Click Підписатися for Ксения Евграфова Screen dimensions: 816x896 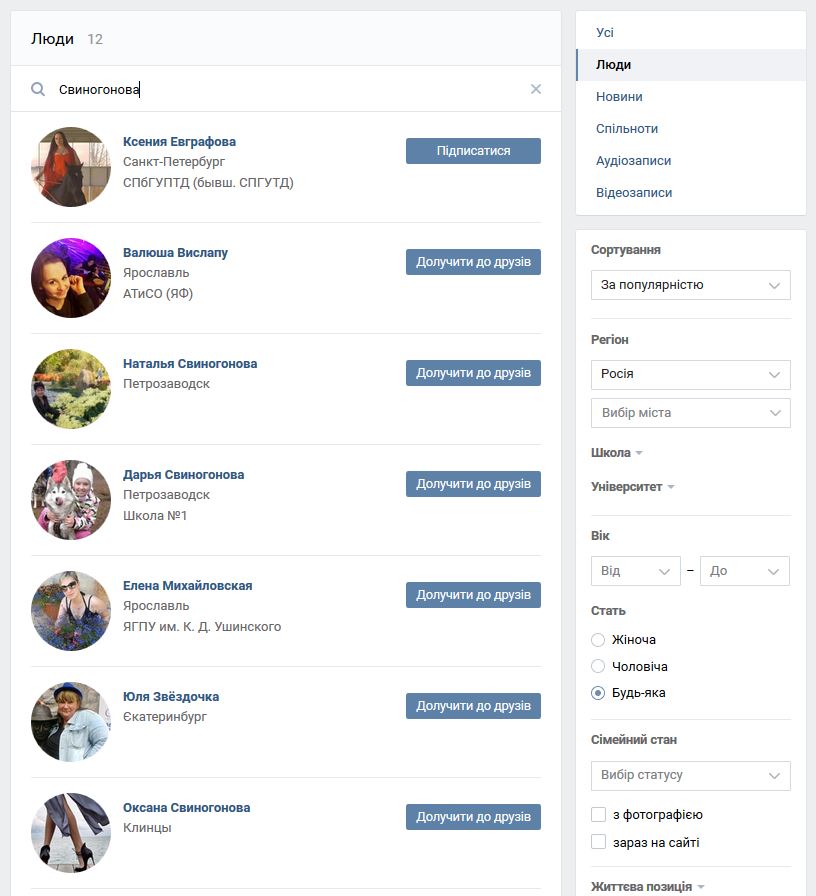point(473,151)
